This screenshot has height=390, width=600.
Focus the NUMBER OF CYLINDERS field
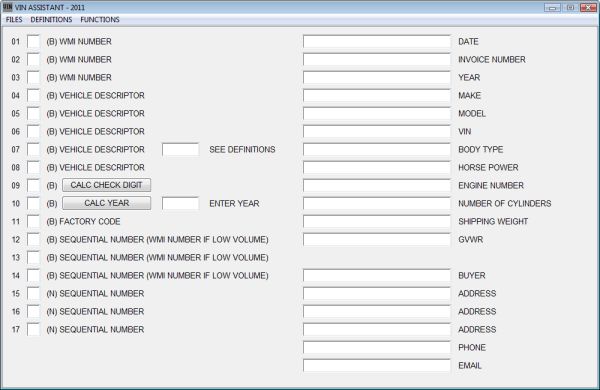[x=377, y=203]
